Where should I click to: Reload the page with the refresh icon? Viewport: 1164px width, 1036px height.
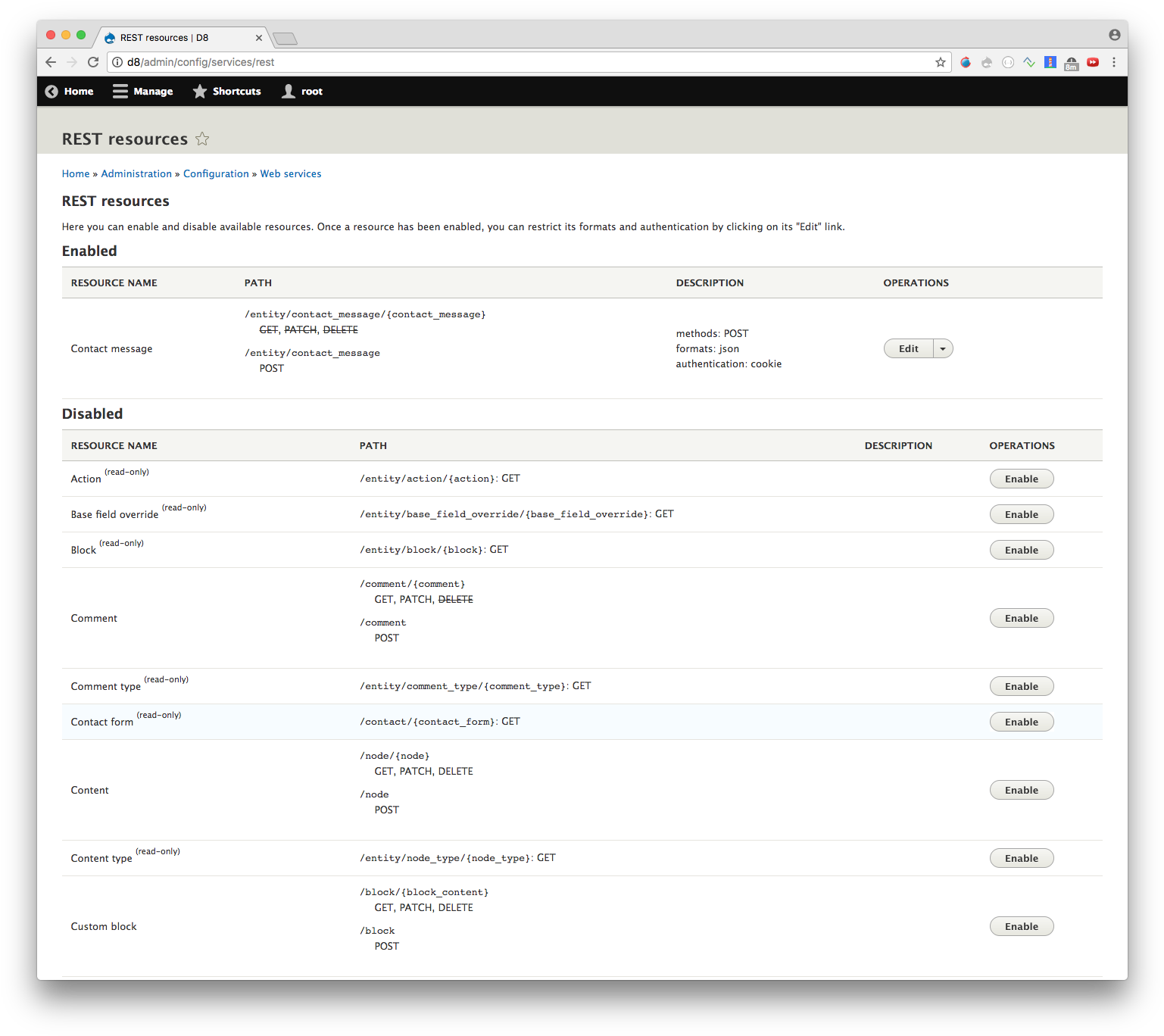pos(93,62)
